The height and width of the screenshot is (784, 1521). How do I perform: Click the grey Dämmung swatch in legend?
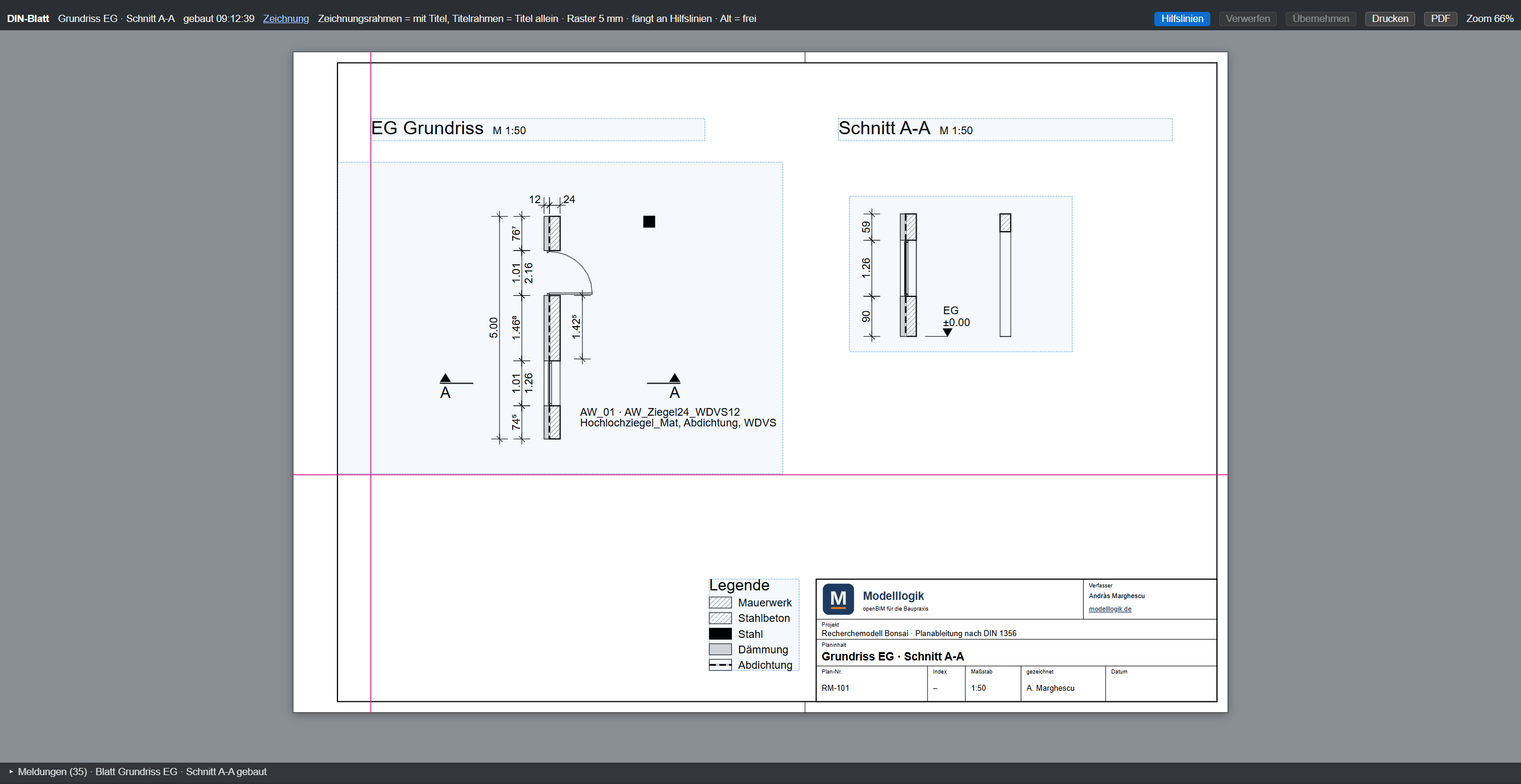(x=720, y=649)
